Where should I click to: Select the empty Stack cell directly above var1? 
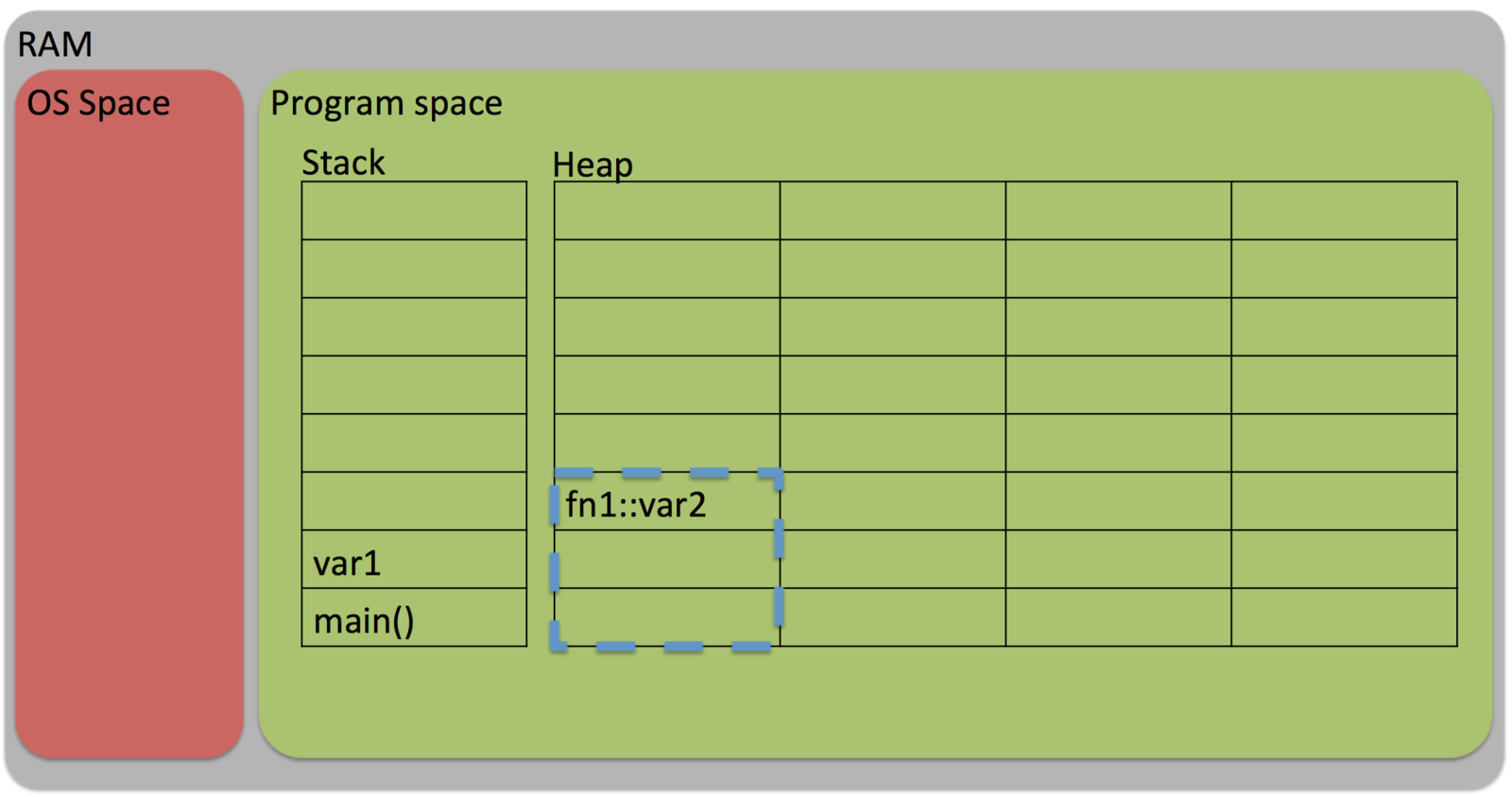(x=414, y=501)
